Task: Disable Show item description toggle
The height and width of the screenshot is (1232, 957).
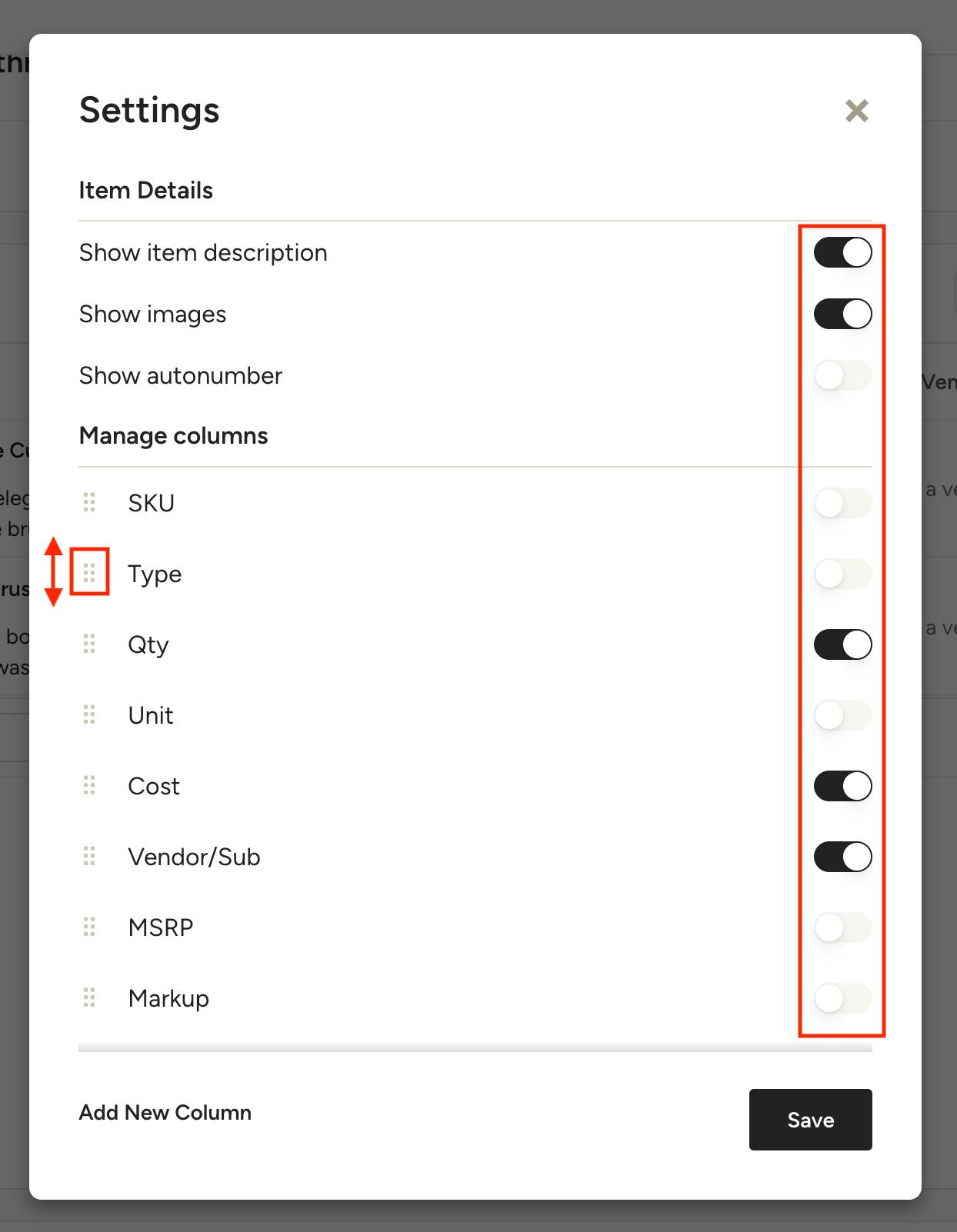Action: [843, 252]
